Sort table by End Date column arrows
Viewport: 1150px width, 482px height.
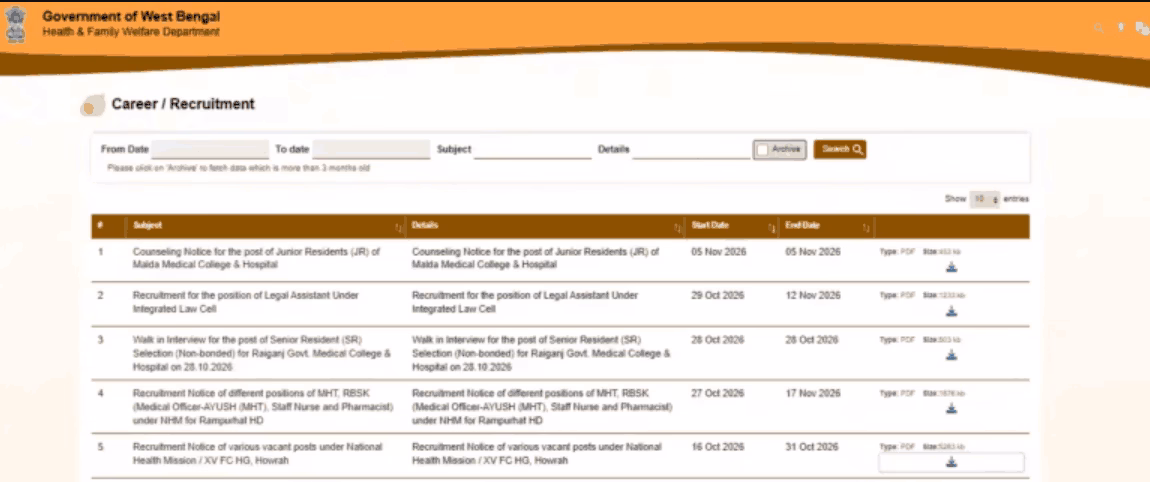[x=866, y=227]
